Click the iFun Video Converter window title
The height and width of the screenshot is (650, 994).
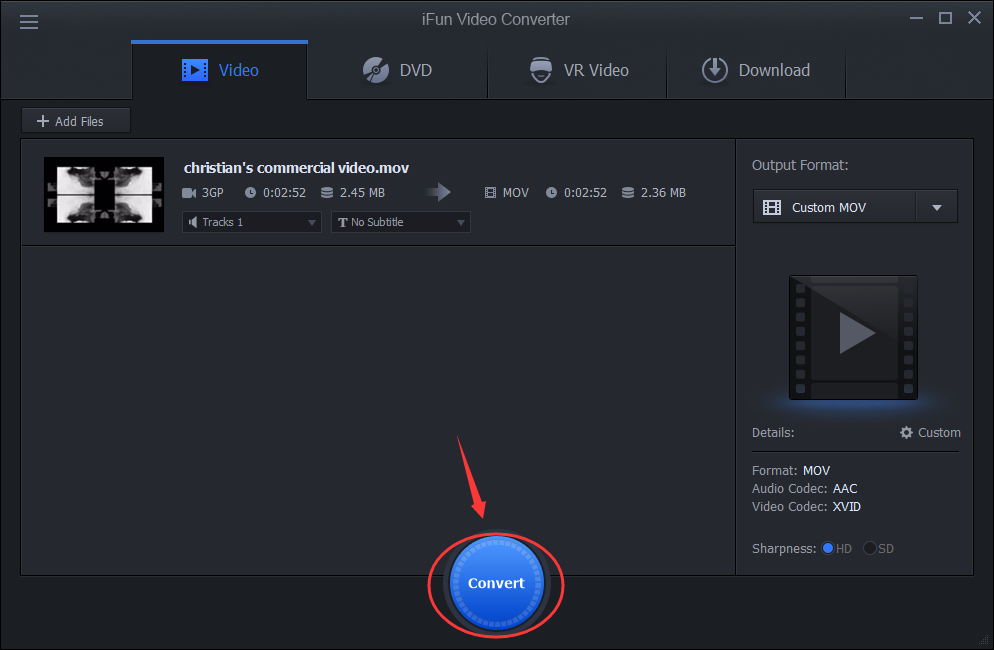click(x=496, y=20)
